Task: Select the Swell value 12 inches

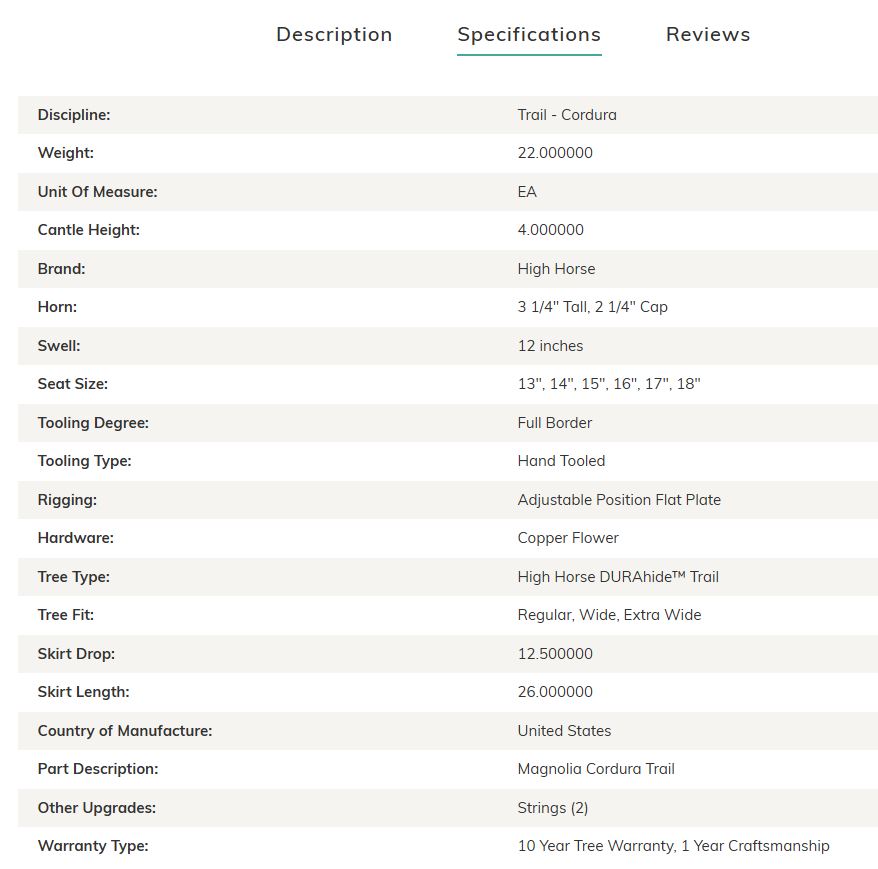Action: [x=550, y=346]
